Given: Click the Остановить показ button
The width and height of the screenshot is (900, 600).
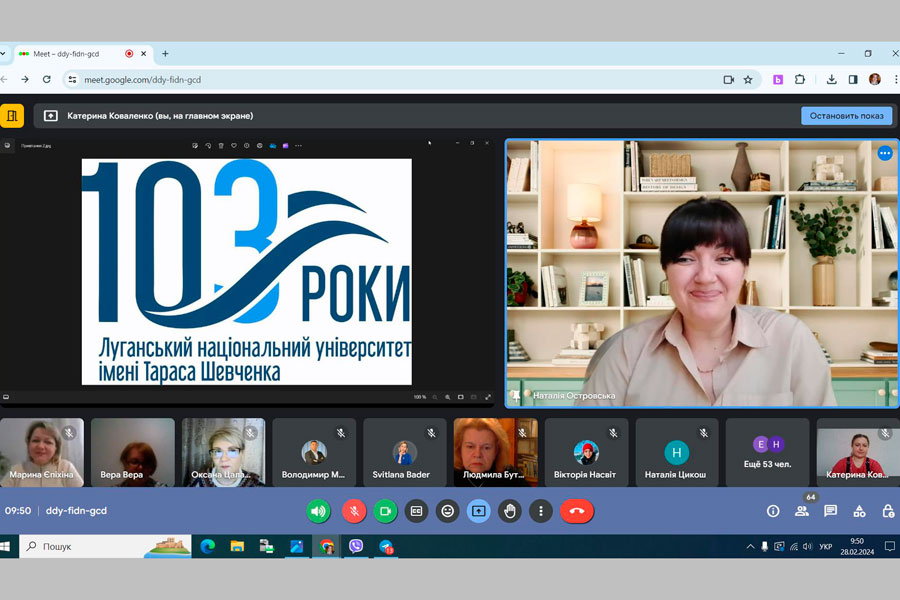Looking at the screenshot, I should [846, 116].
